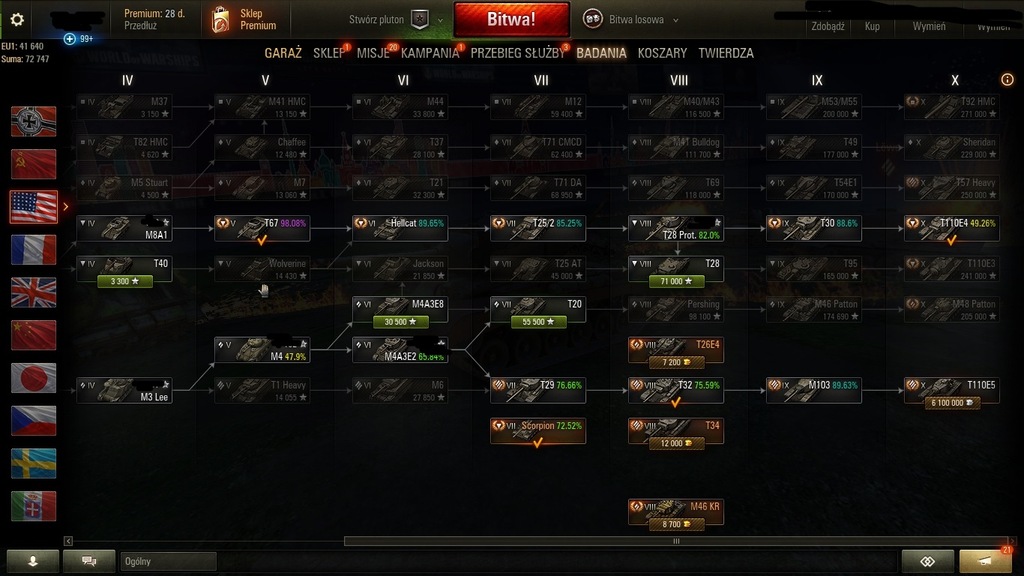Open the settings gear menu
Image resolution: width=1024 pixels, height=576 pixels.
pos(17,20)
